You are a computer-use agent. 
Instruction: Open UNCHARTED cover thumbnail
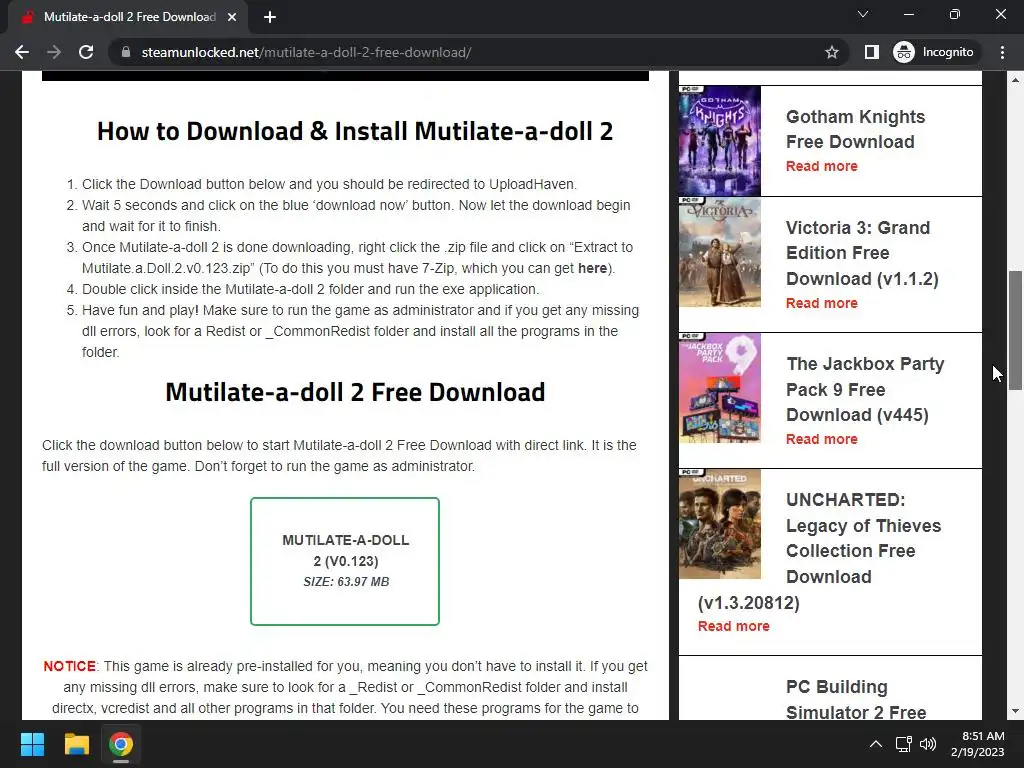[x=720, y=524]
